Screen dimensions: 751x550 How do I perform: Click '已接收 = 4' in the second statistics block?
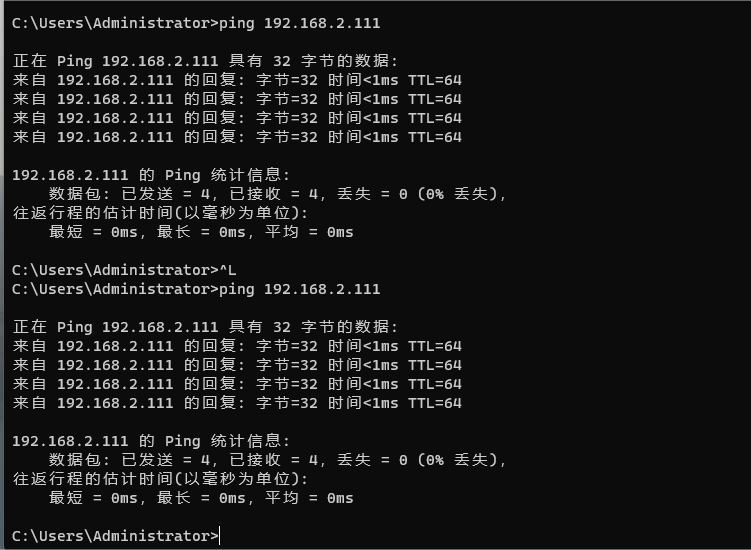274,460
